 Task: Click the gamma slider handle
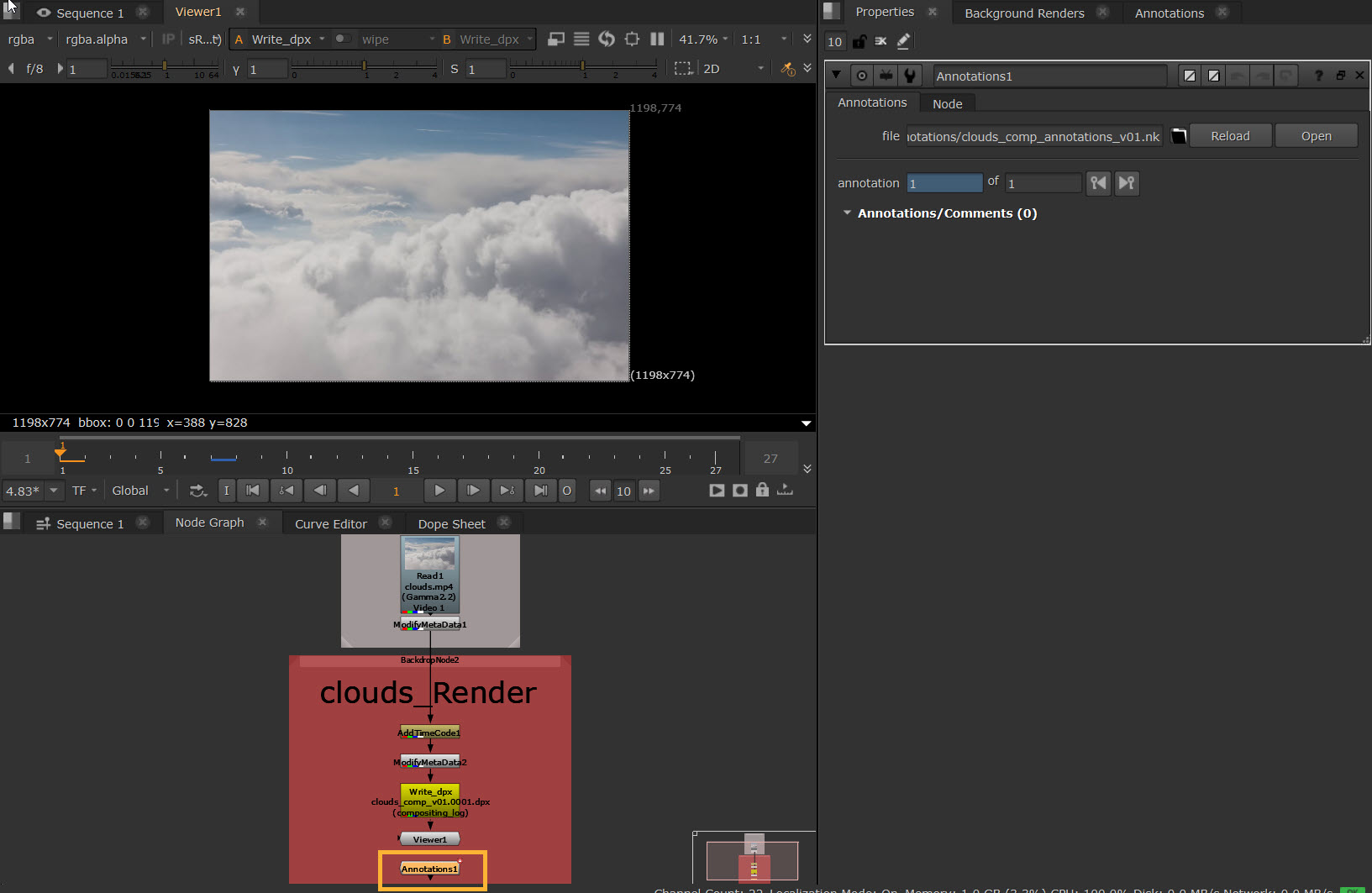(x=364, y=66)
